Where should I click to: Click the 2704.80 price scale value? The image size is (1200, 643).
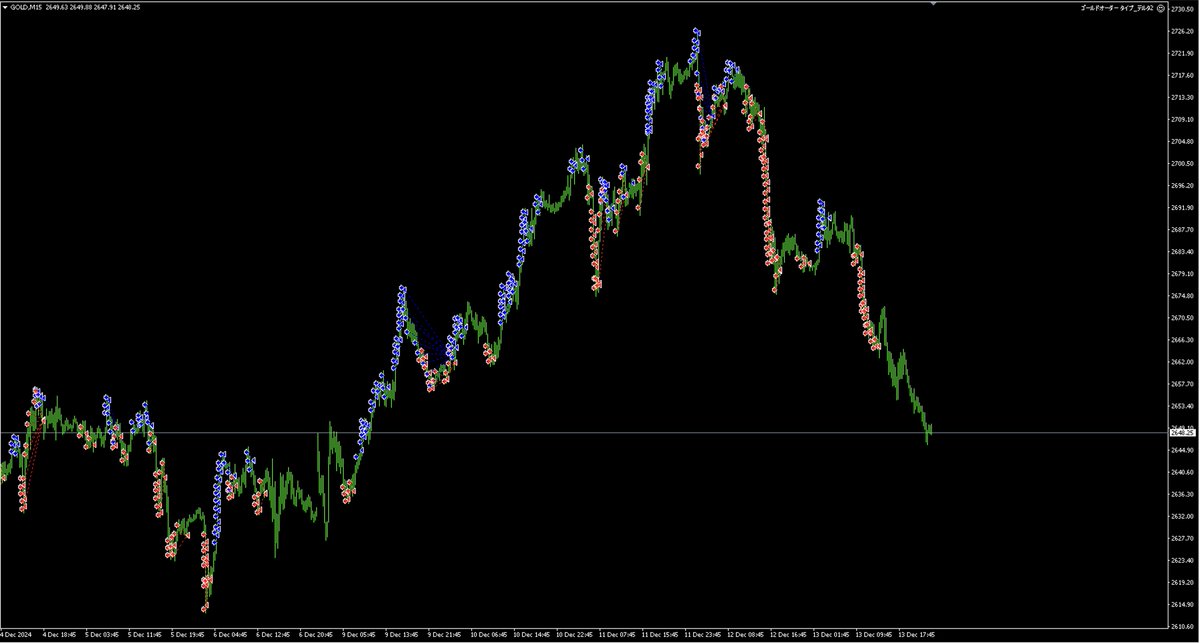pos(1180,141)
